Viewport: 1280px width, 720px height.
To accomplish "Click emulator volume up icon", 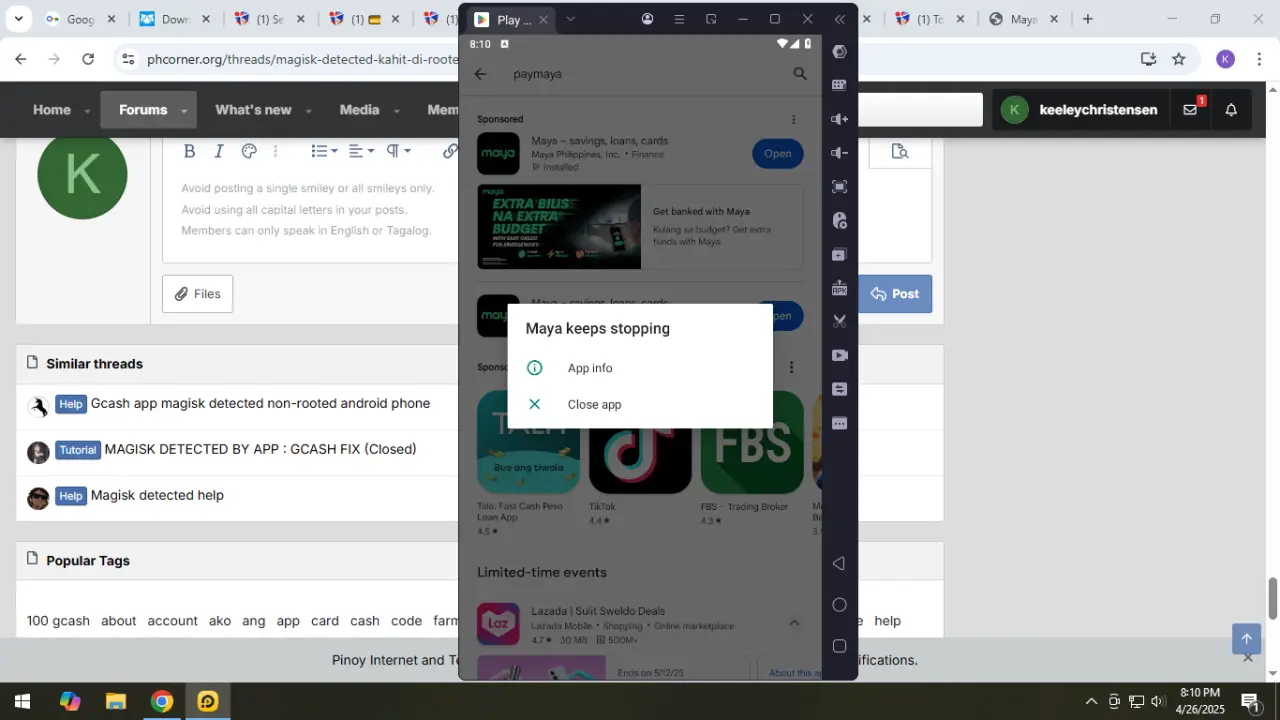I will coord(839,119).
